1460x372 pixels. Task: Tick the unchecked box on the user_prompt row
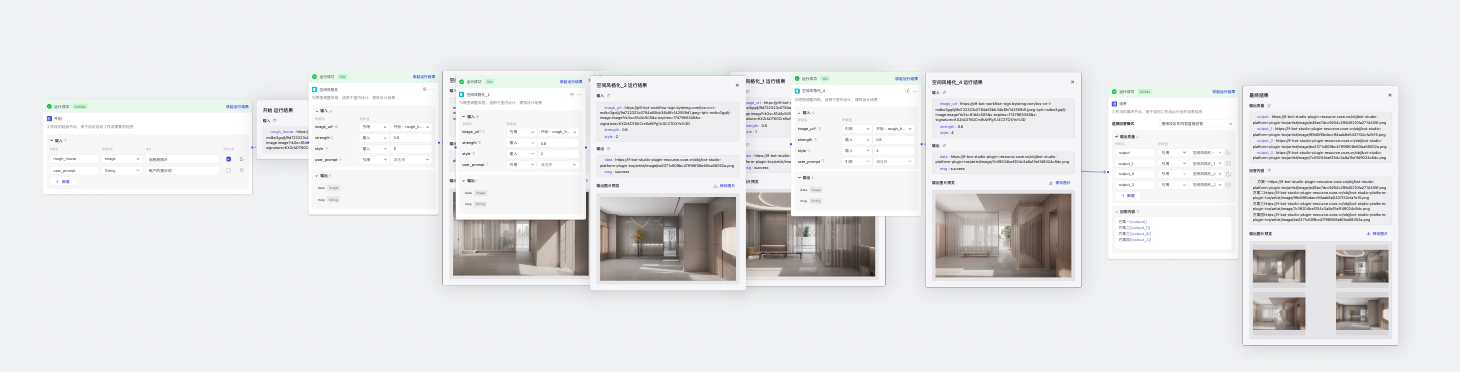pos(229,170)
